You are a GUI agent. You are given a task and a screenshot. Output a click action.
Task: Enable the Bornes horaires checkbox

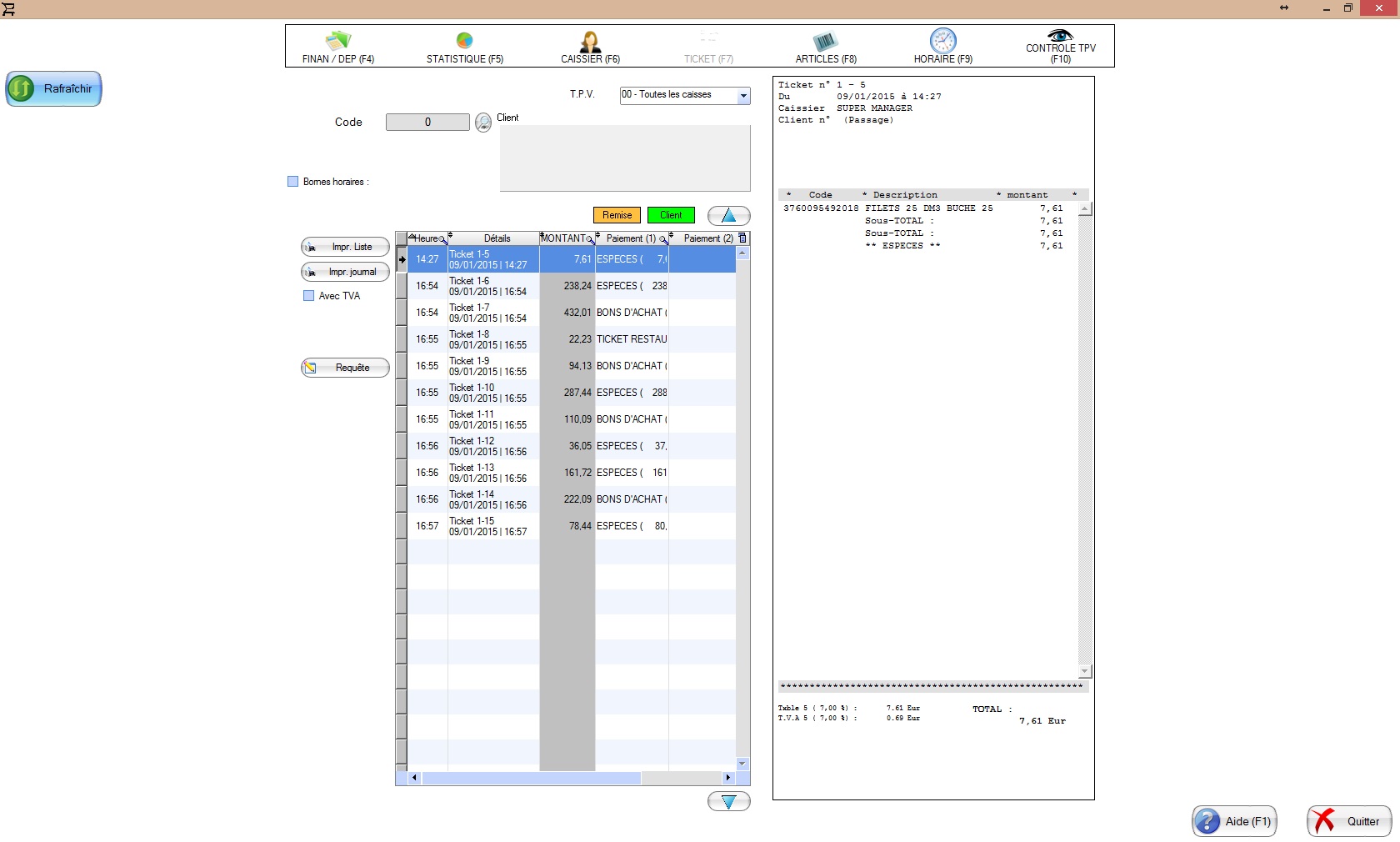(x=293, y=182)
